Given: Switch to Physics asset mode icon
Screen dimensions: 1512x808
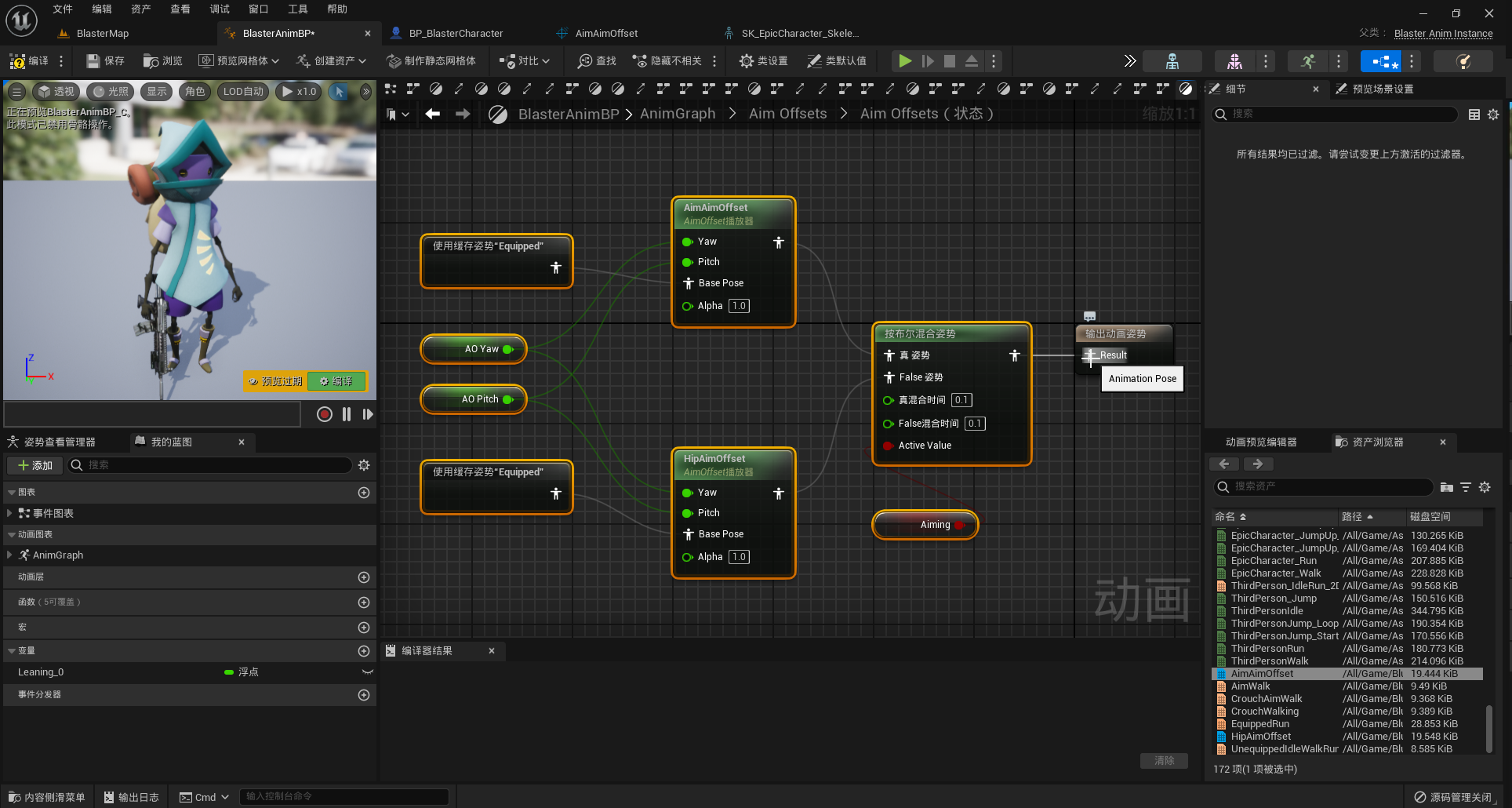Looking at the screenshot, I should pyautogui.click(x=1463, y=61).
